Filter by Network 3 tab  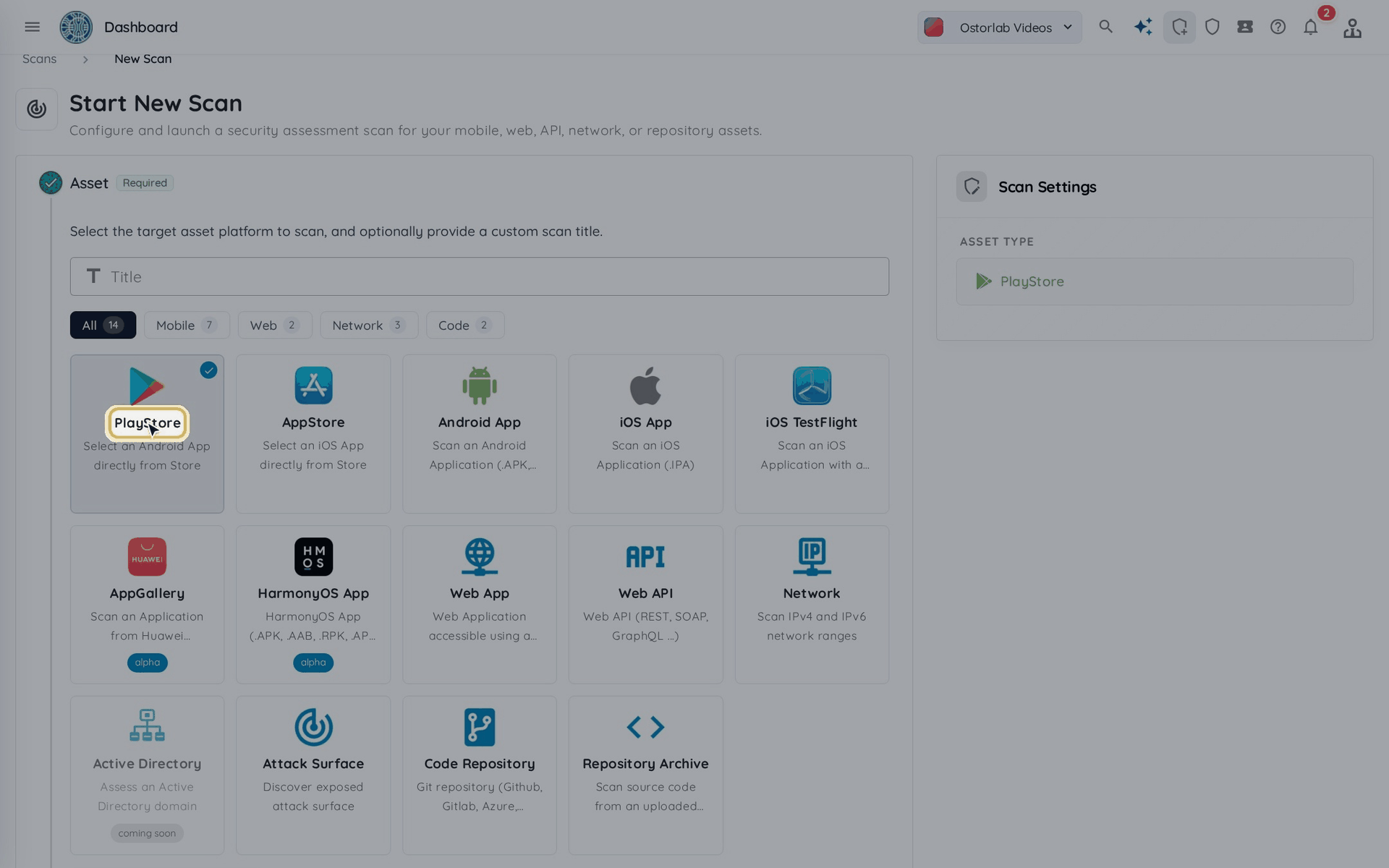369,325
